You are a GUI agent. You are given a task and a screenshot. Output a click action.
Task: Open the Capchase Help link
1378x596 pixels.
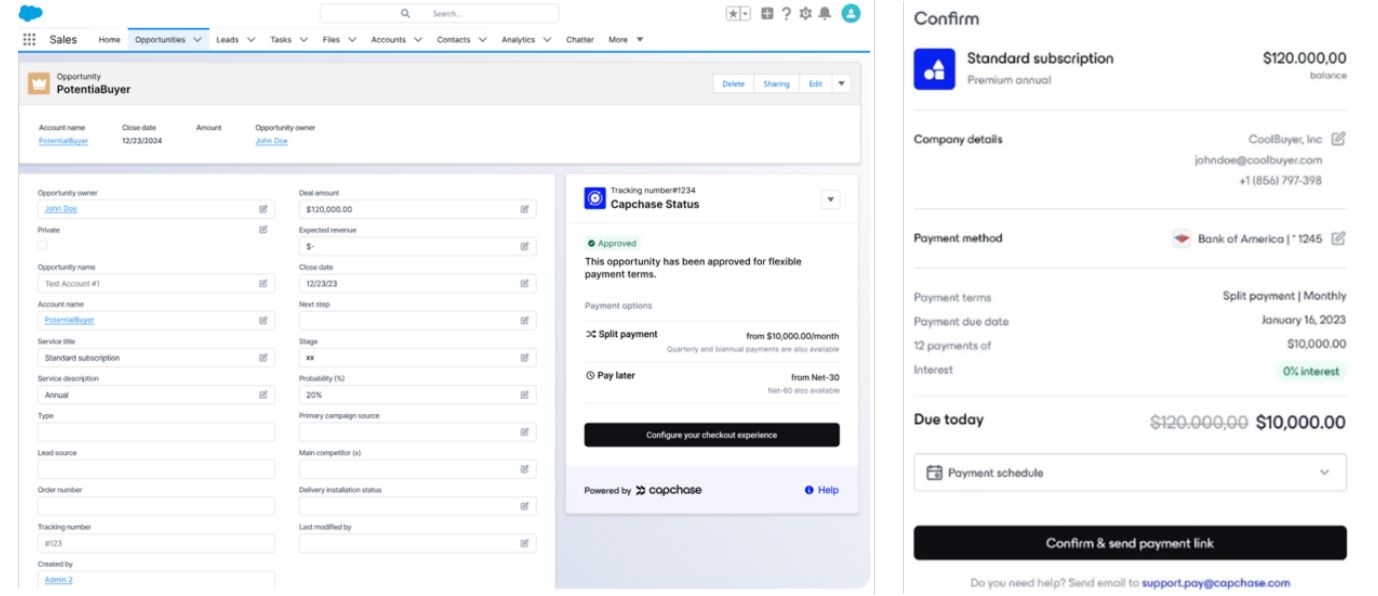822,490
